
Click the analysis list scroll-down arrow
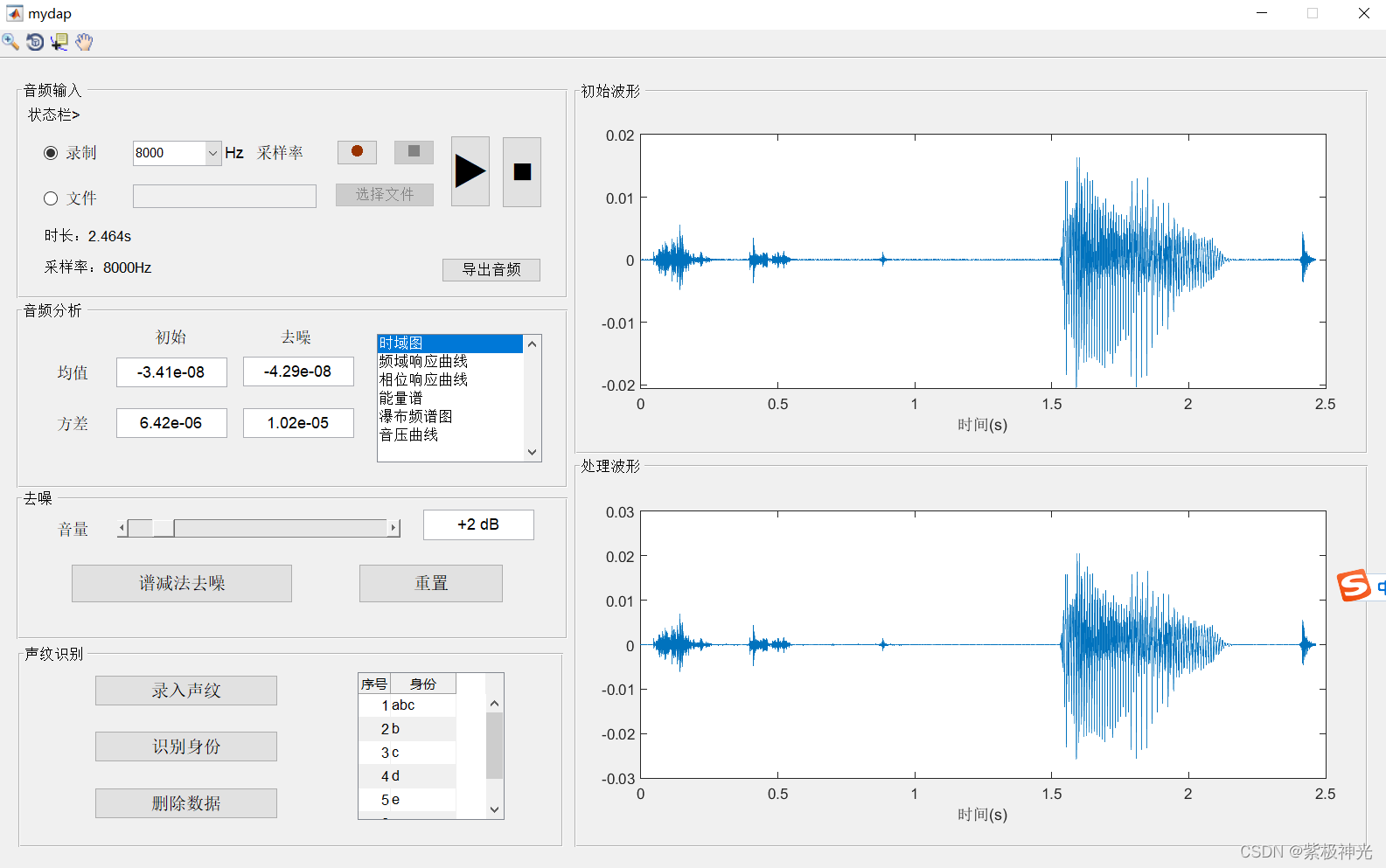click(532, 452)
